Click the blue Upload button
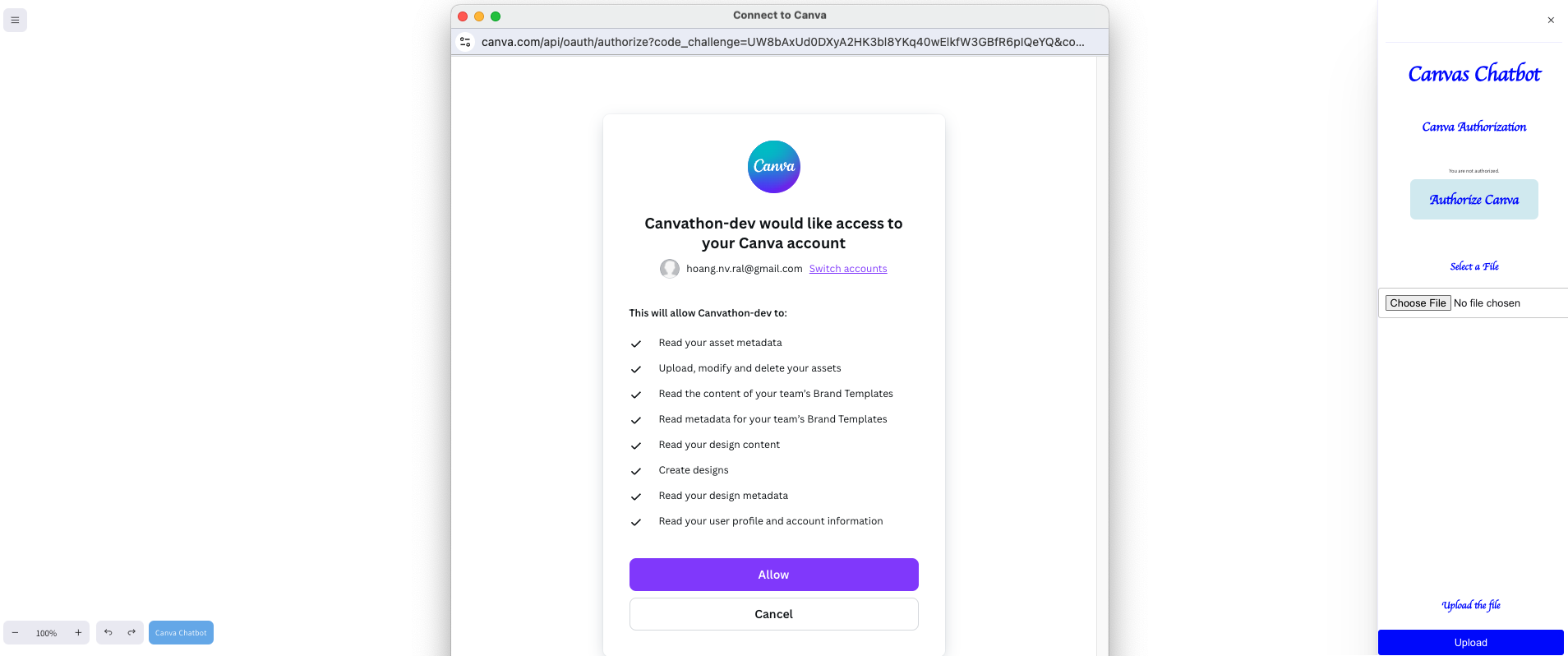The width and height of the screenshot is (1568, 656). (1470, 643)
